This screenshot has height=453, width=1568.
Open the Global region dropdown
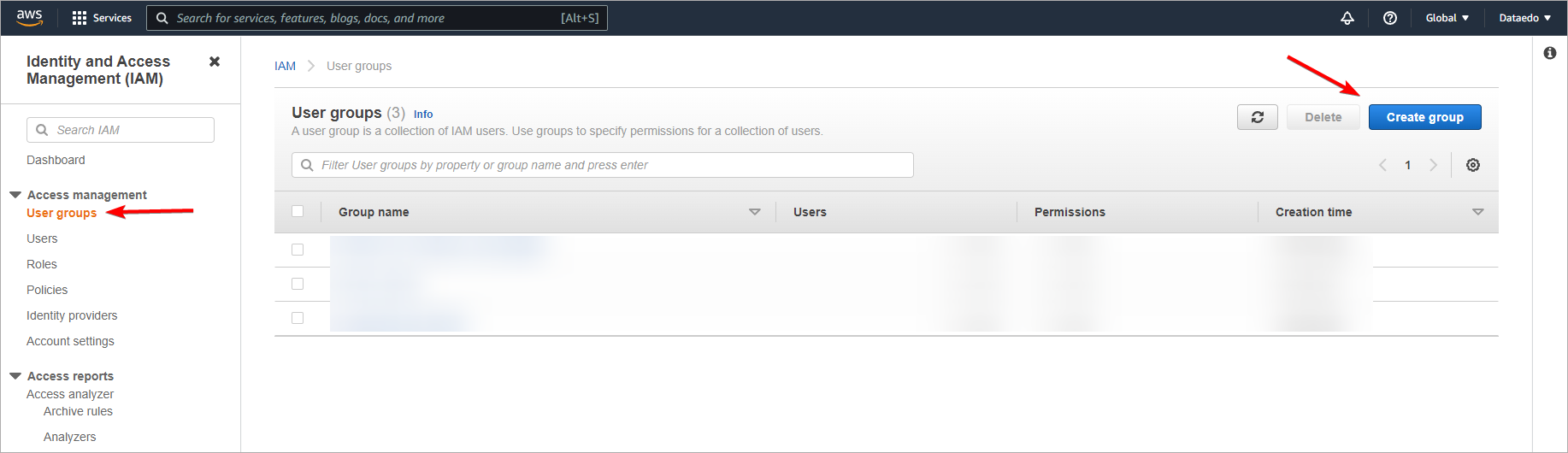1447,18
